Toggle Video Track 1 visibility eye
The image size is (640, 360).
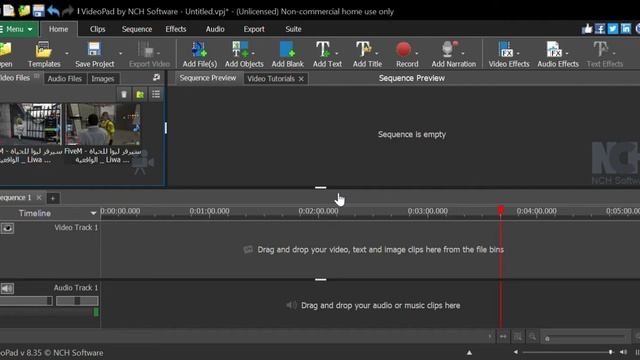tap(7, 228)
